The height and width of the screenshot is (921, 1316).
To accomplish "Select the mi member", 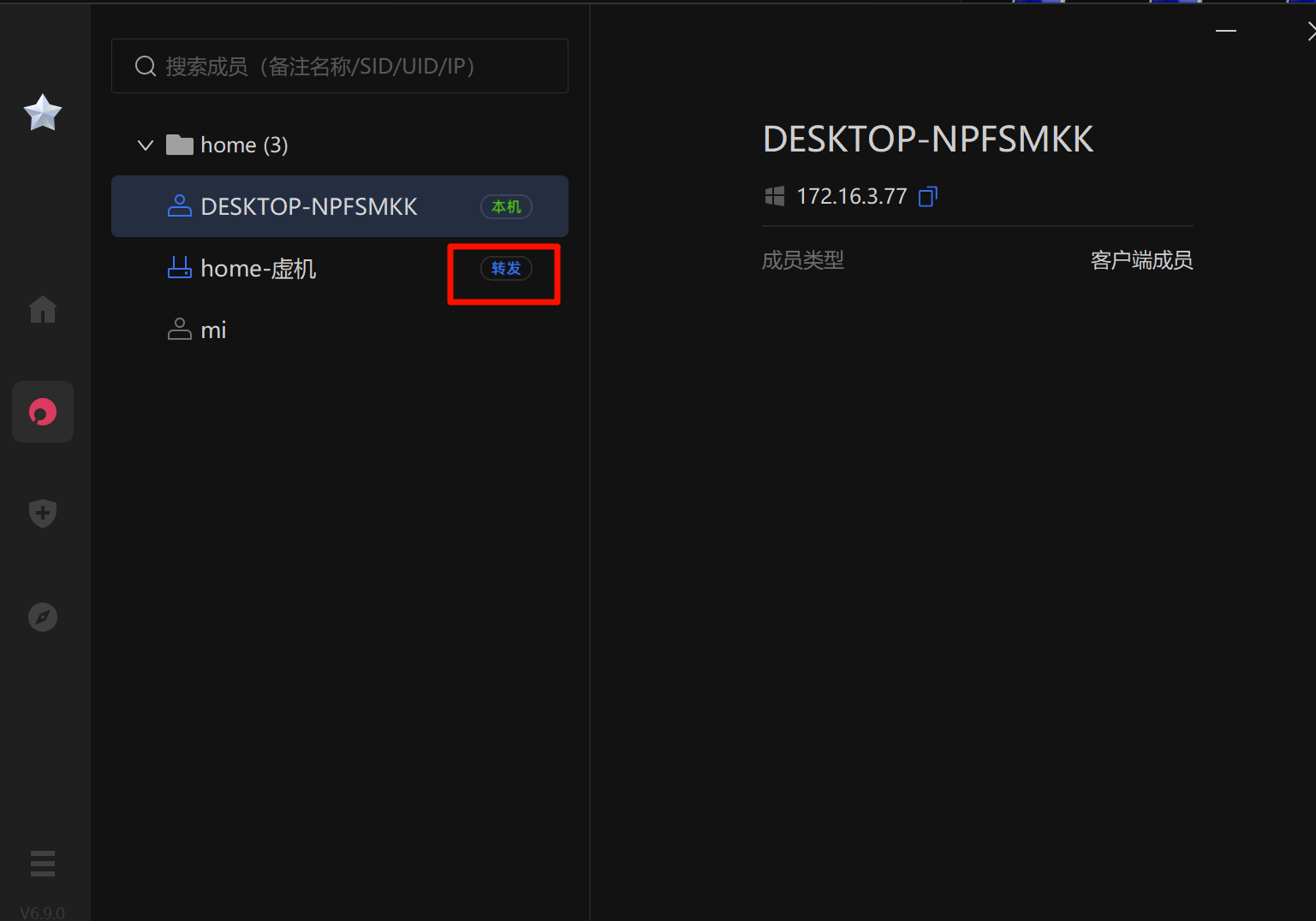I will click(x=340, y=330).
